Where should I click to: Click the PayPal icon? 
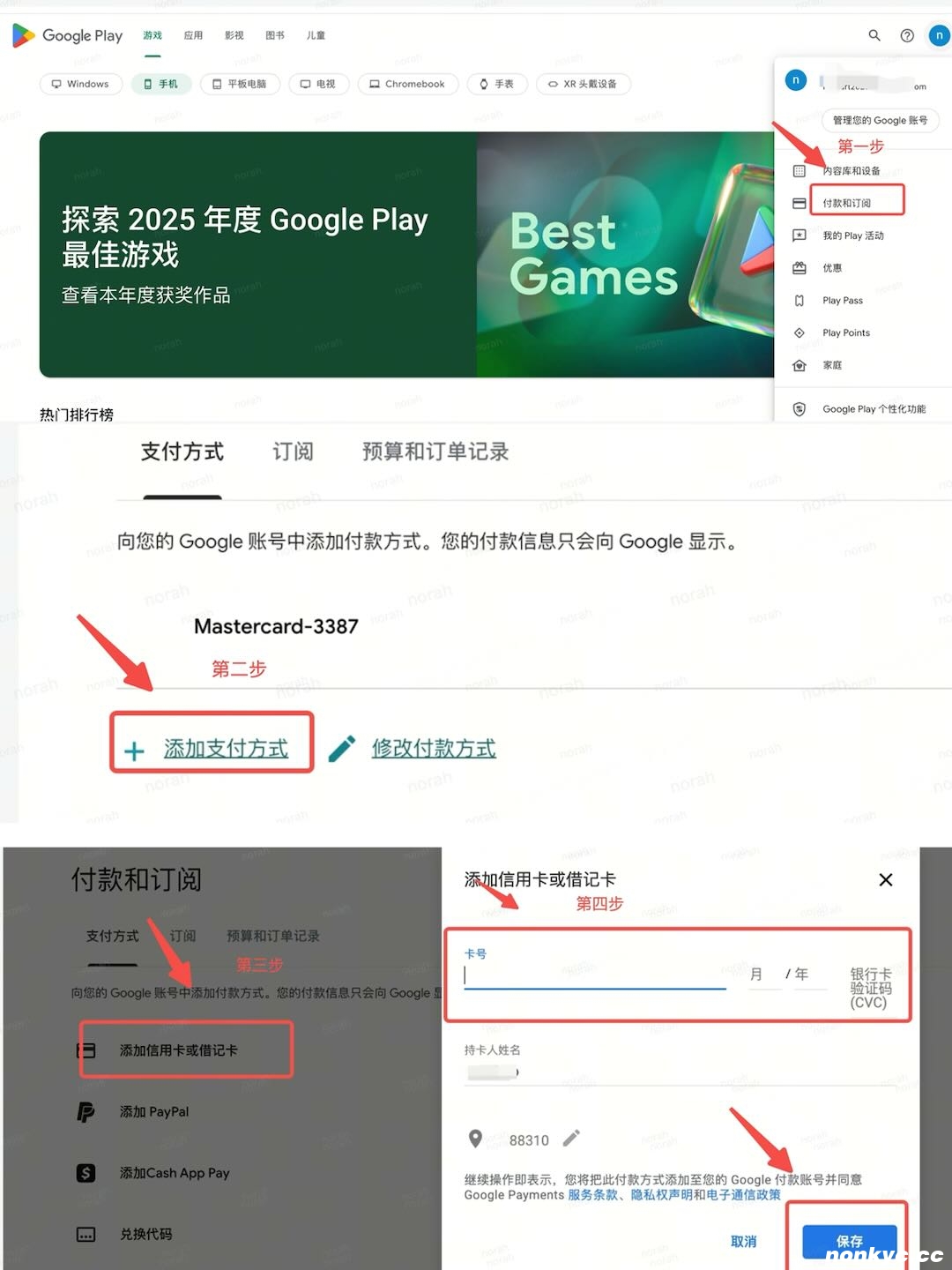pyautogui.click(x=86, y=1112)
